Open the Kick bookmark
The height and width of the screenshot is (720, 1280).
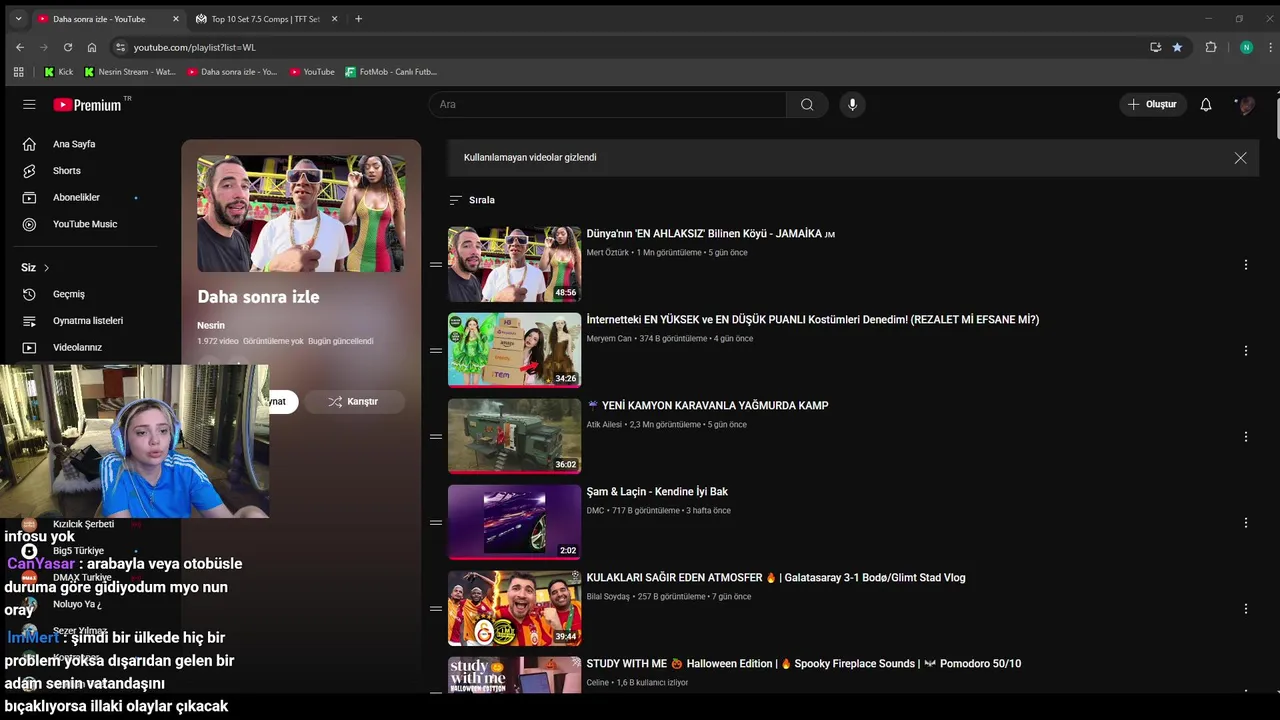(58, 72)
